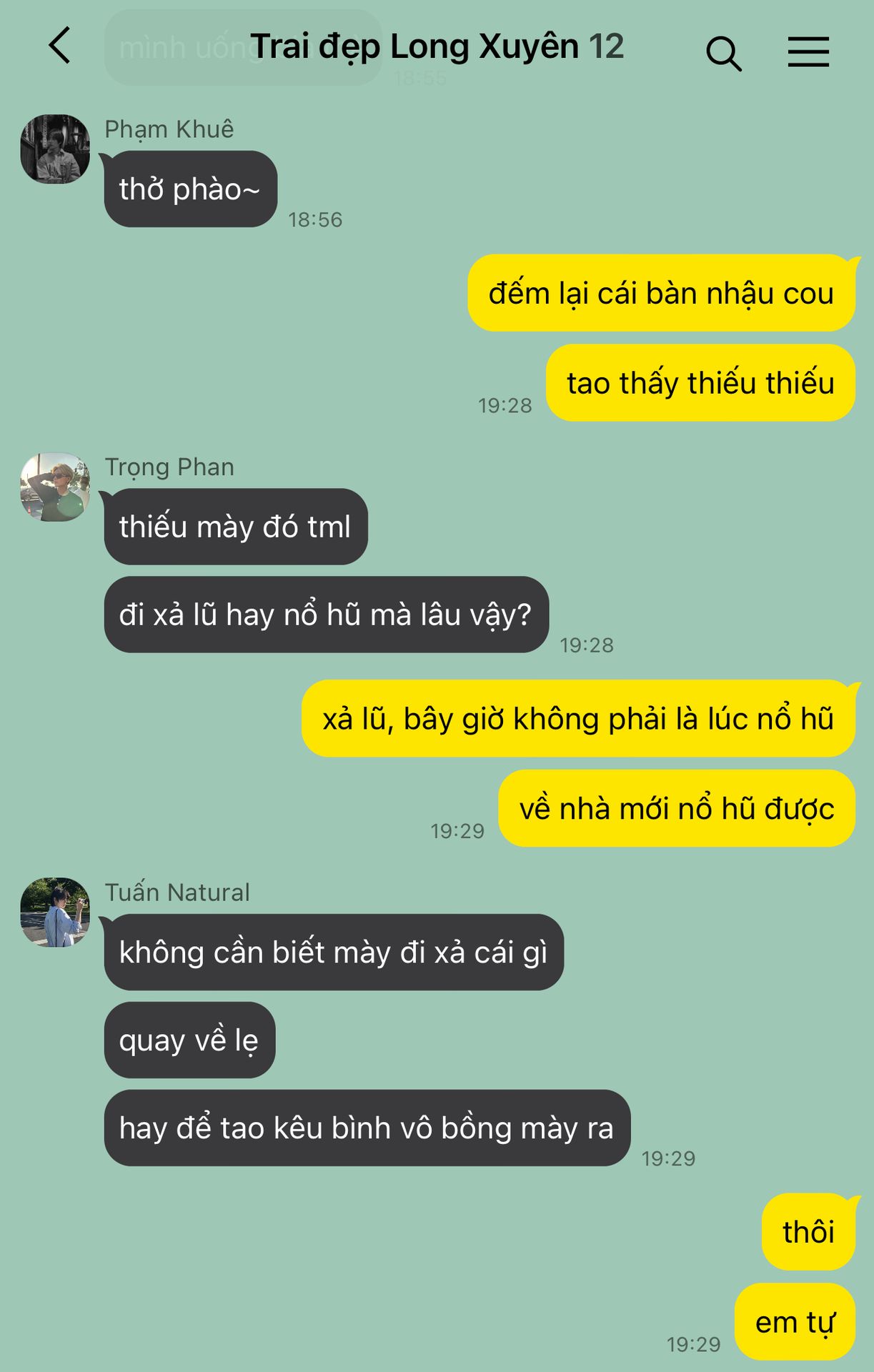874x1372 pixels.
Task: Tap the message bubble 'thở phào~'
Action: point(191,189)
